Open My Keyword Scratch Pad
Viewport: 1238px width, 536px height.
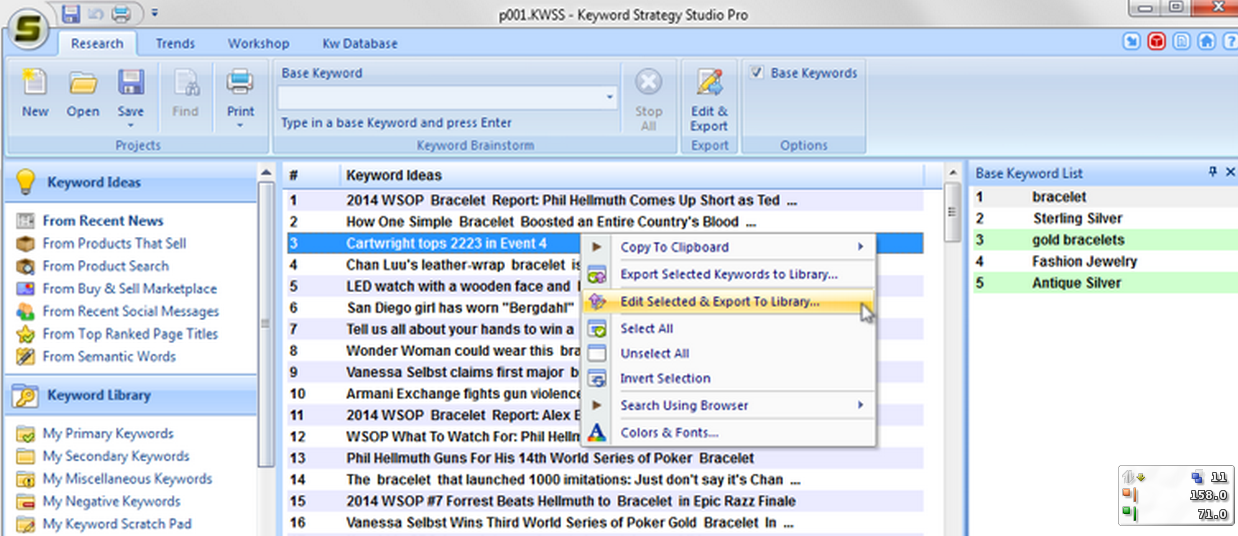116,524
